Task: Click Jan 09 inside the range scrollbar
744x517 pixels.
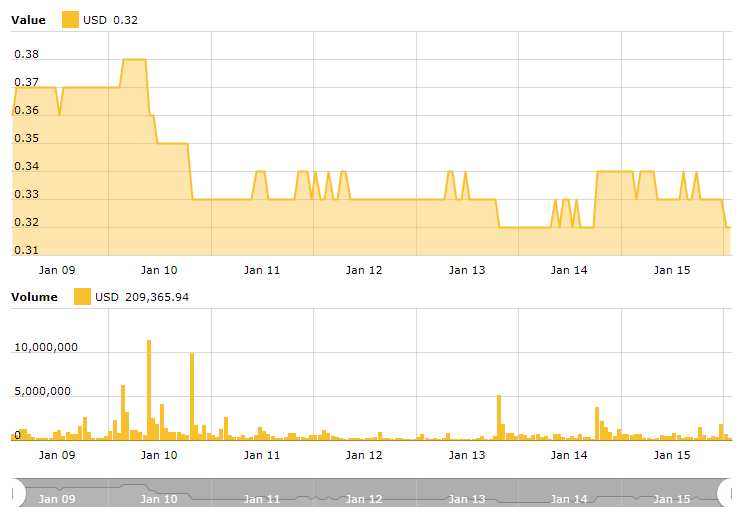Action: tap(57, 499)
